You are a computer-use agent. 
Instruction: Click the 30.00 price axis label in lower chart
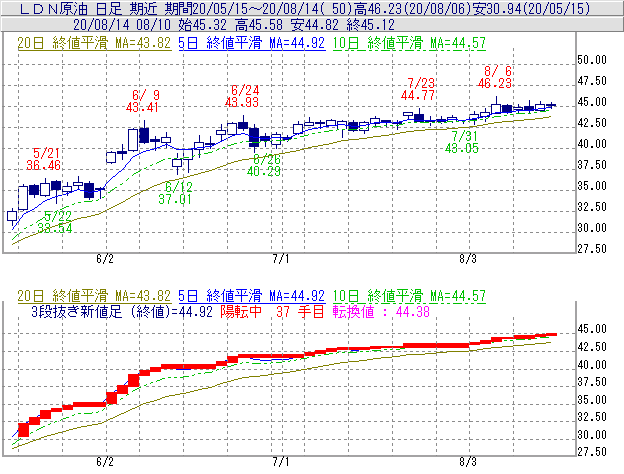[592, 434]
